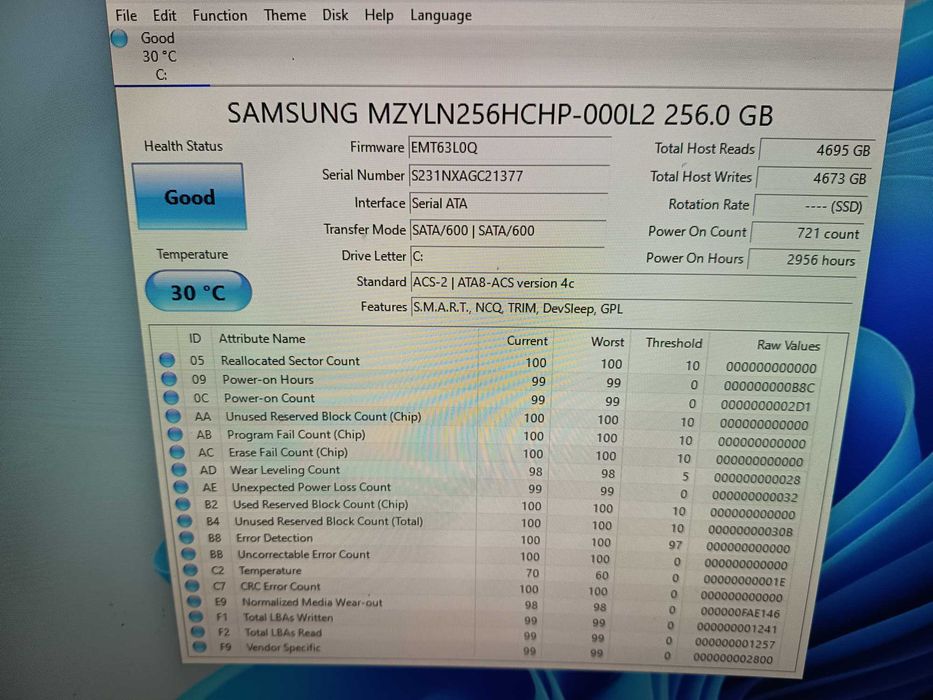Click status icon for Used Reserved Block Count
Image resolution: width=933 pixels, height=700 pixels.
[183, 504]
